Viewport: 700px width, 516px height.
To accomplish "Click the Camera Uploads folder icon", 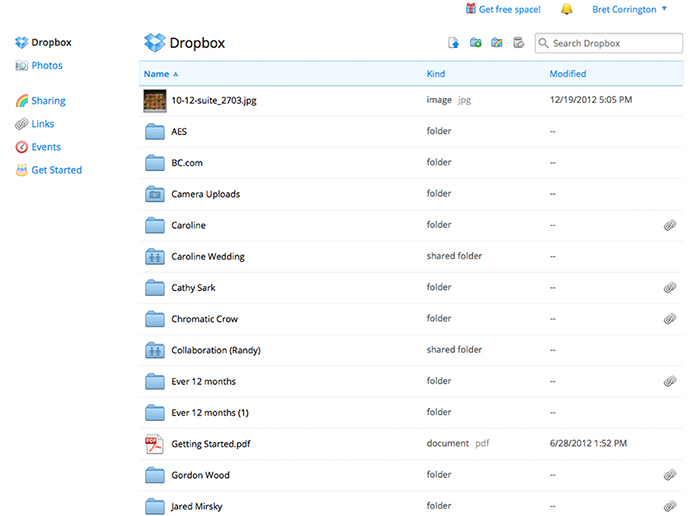I will tap(154, 194).
